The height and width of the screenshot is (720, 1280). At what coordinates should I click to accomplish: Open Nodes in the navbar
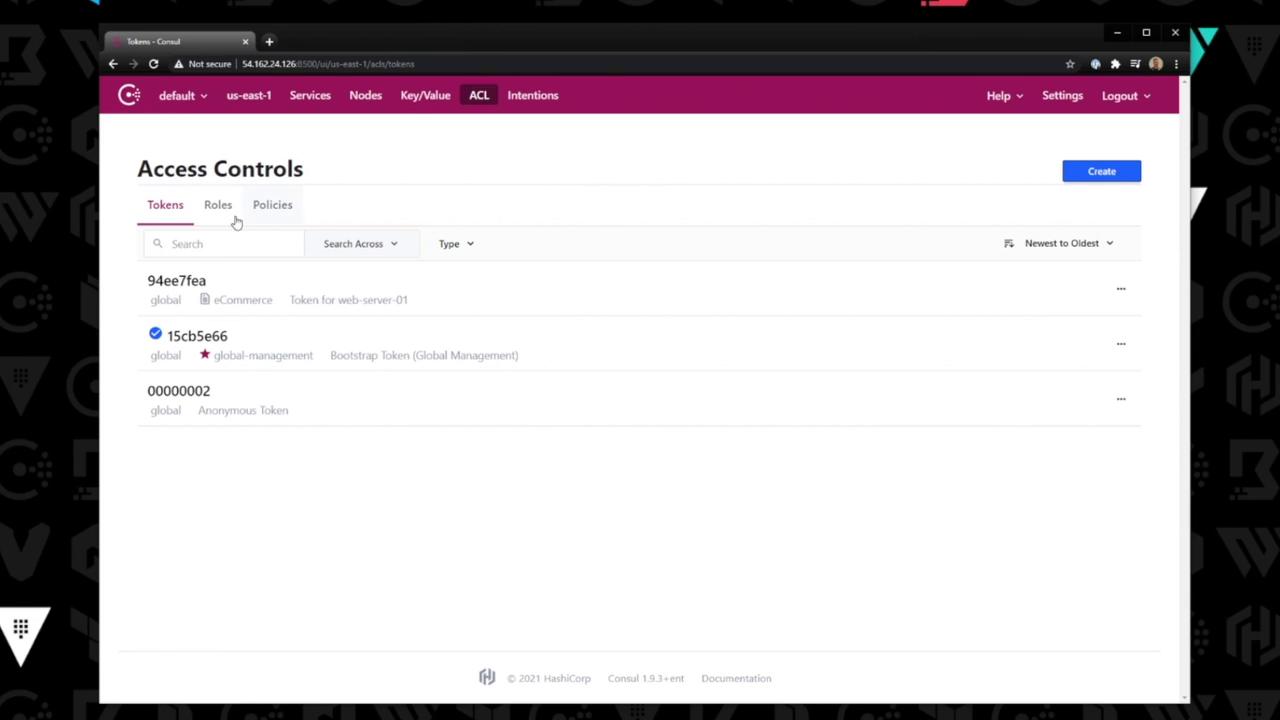(366, 96)
